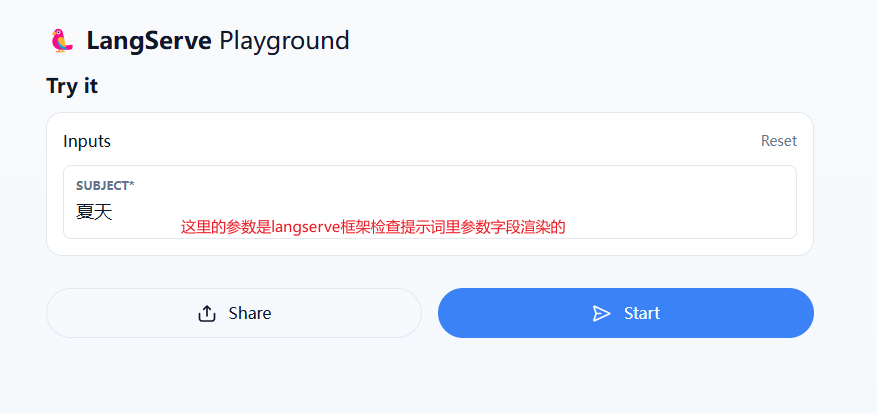The height and width of the screenshot is (413, 877).
Task: Run the chain with the Start button
Action: click(x=625, y=313)
